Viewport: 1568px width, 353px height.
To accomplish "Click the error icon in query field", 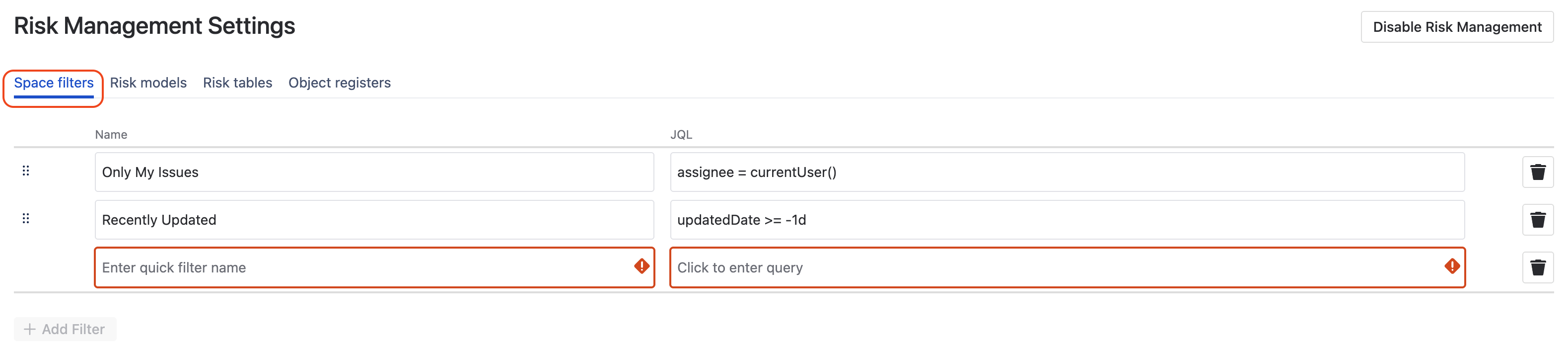I will (1452, 266).
